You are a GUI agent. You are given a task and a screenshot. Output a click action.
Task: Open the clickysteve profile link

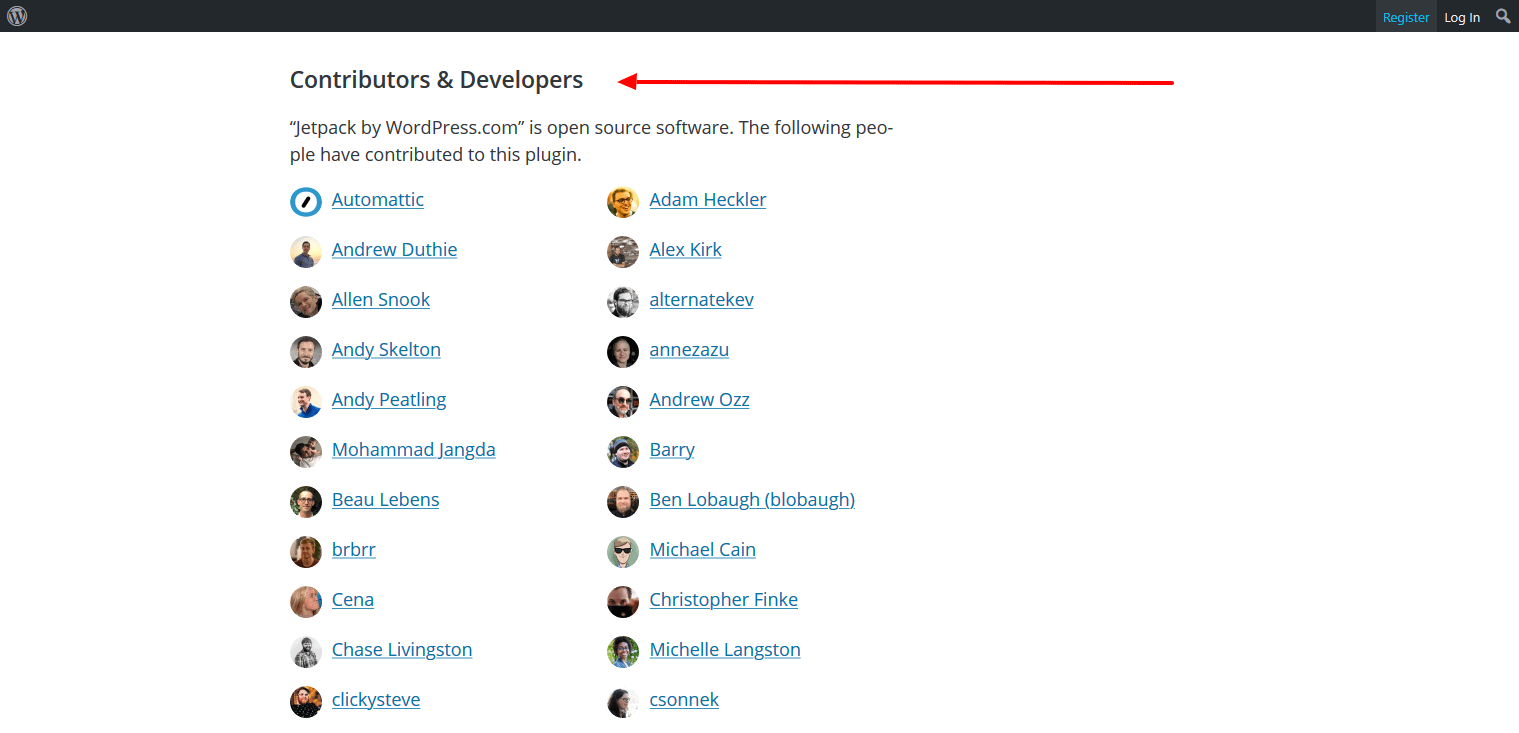(x=376, y=699)
